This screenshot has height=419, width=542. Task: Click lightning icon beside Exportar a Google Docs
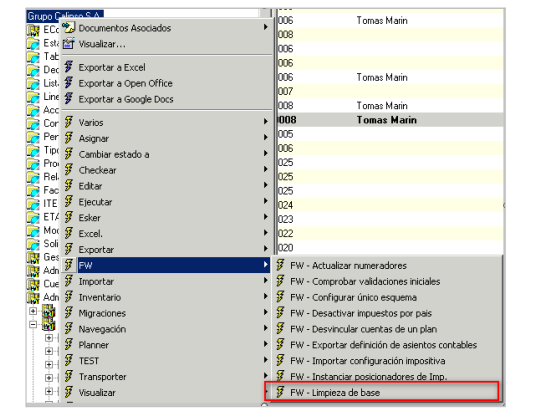point(69,99)
